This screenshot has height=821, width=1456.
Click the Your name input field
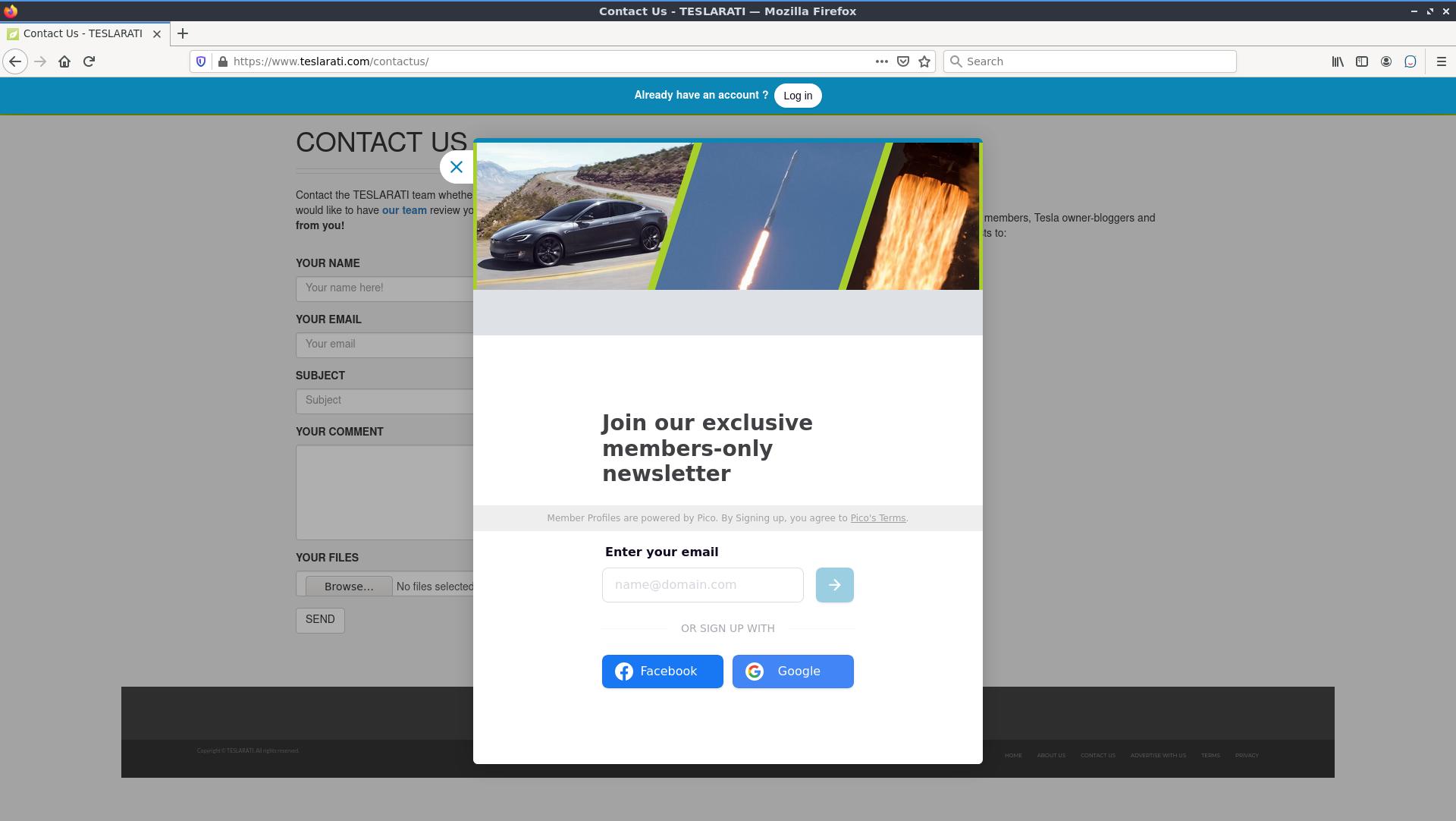(384, 288)
